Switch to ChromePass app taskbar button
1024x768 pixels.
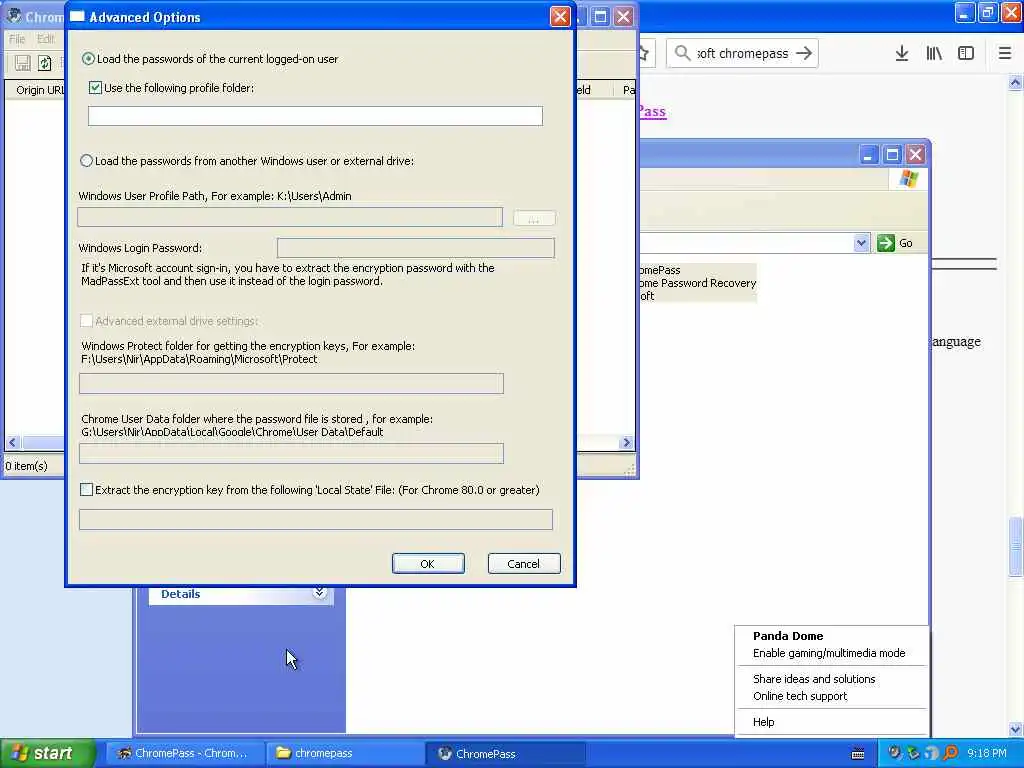pos(505,754)
